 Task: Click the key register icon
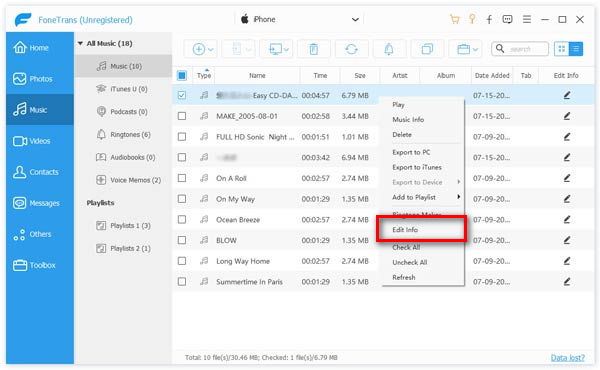(x=472, y=19)
